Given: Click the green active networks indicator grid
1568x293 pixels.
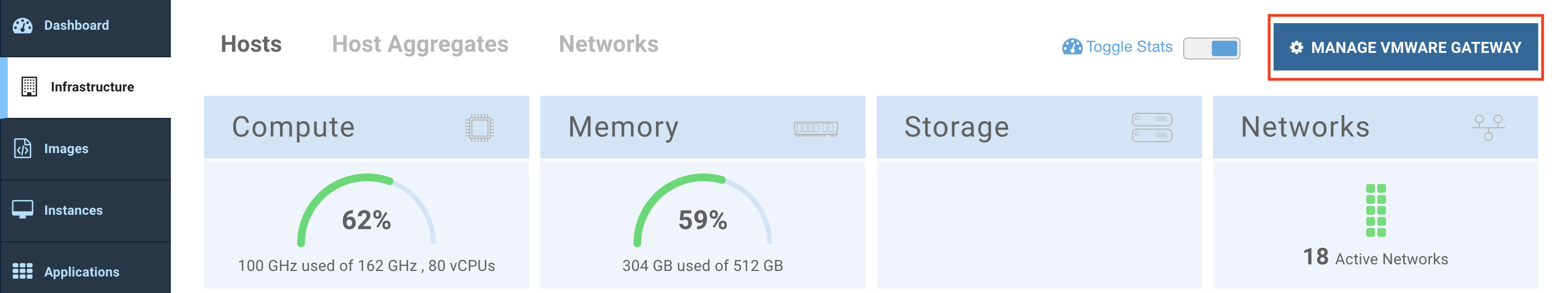Looking at the screenshot, I should point(1375,210).
